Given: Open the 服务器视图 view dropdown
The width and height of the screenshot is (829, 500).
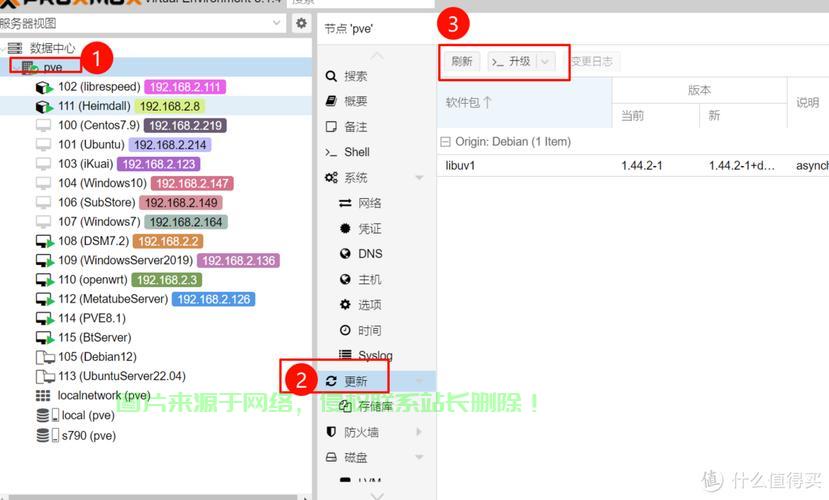Looking at the screenshot, I should coord(277,23).
